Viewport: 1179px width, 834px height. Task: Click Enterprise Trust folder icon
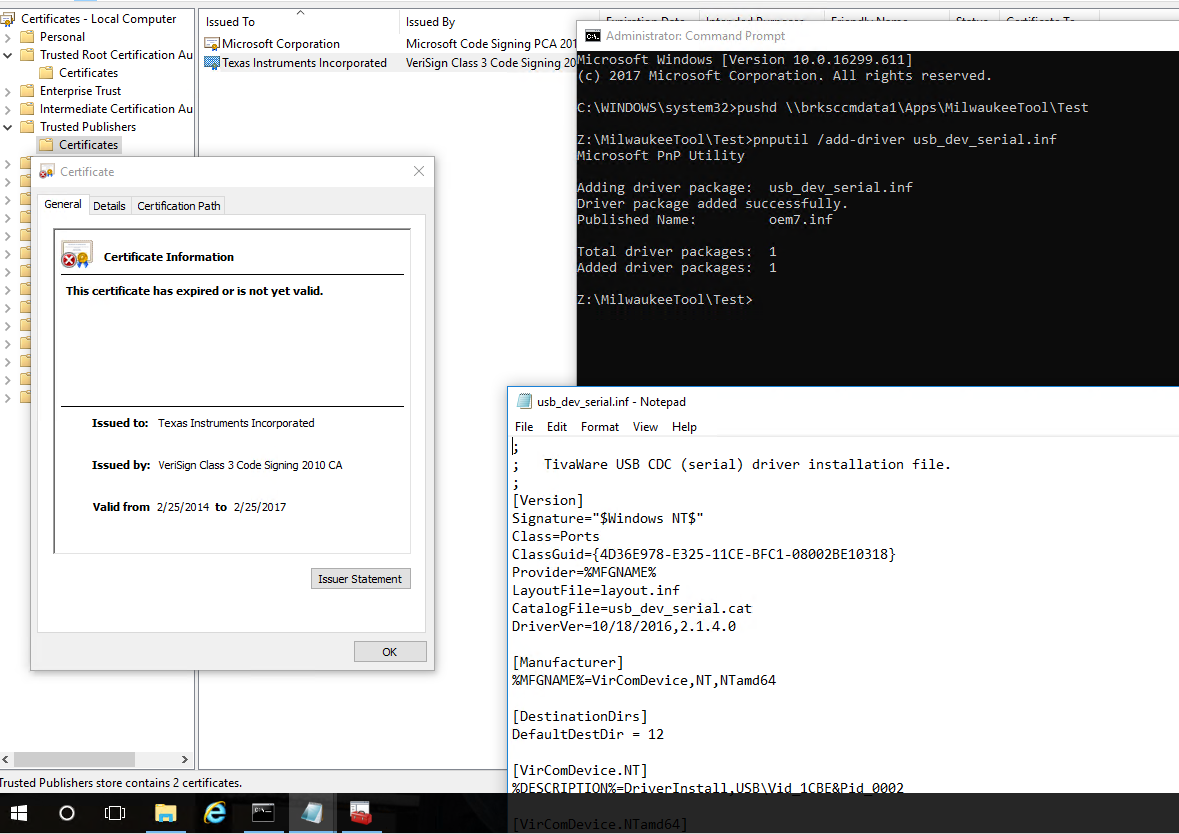(27, 91)
